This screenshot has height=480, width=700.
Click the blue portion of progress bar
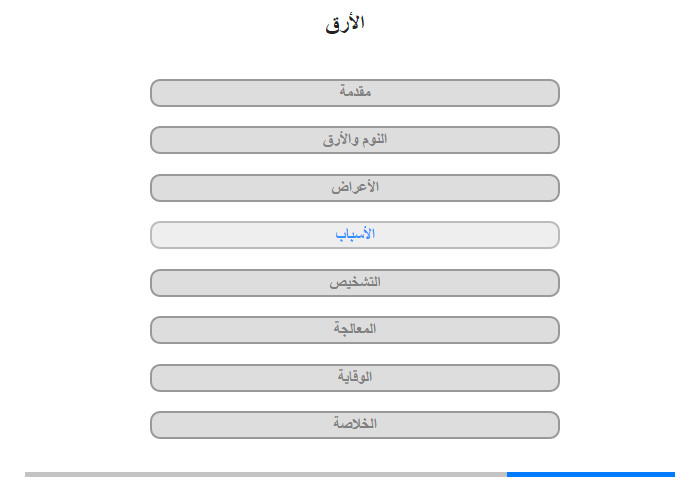(591, 474)
